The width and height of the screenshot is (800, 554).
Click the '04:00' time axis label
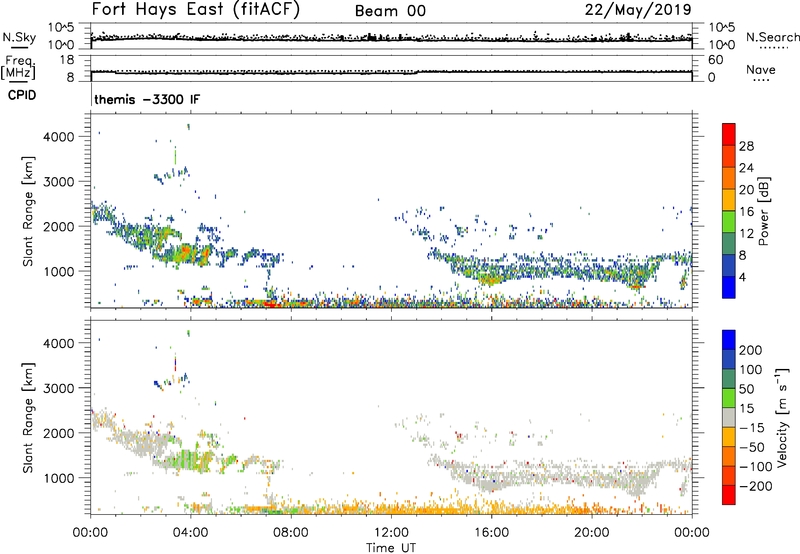pos(190,533)
